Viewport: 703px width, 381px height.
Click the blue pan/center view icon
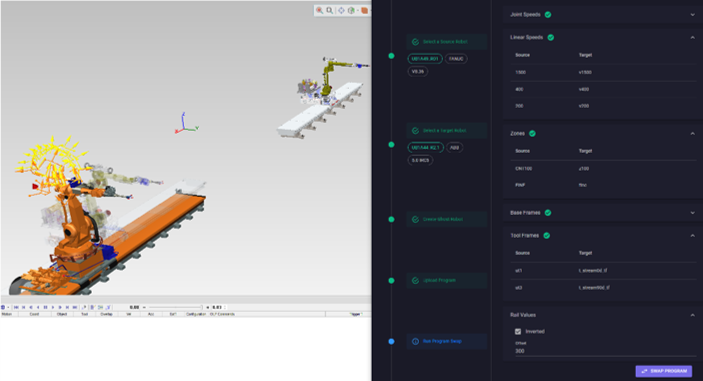click(x=342, y=10)
